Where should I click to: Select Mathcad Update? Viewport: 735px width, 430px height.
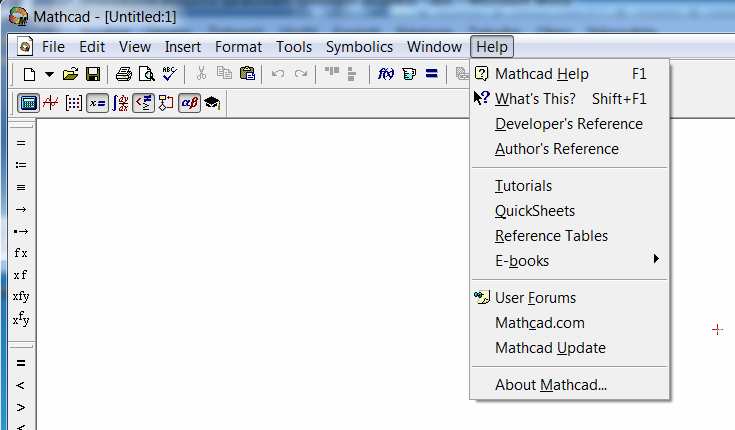coord(570,348)
